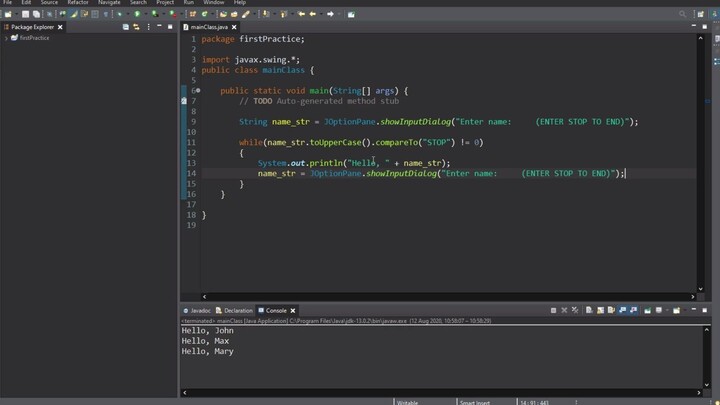Close the mainClass.java tab
The width and height of the screenshot is (720, 405).
234,27
